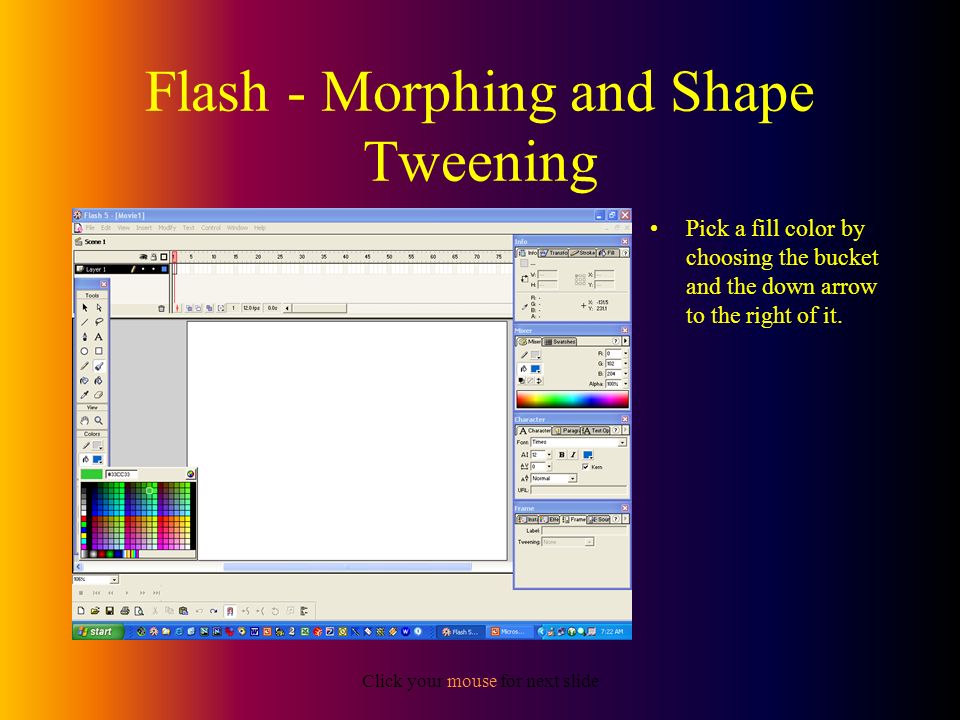Click the Bold button in Character panel
Viewport: 960px width, 720px height.
pyautogui.click(x=561, y=454)
